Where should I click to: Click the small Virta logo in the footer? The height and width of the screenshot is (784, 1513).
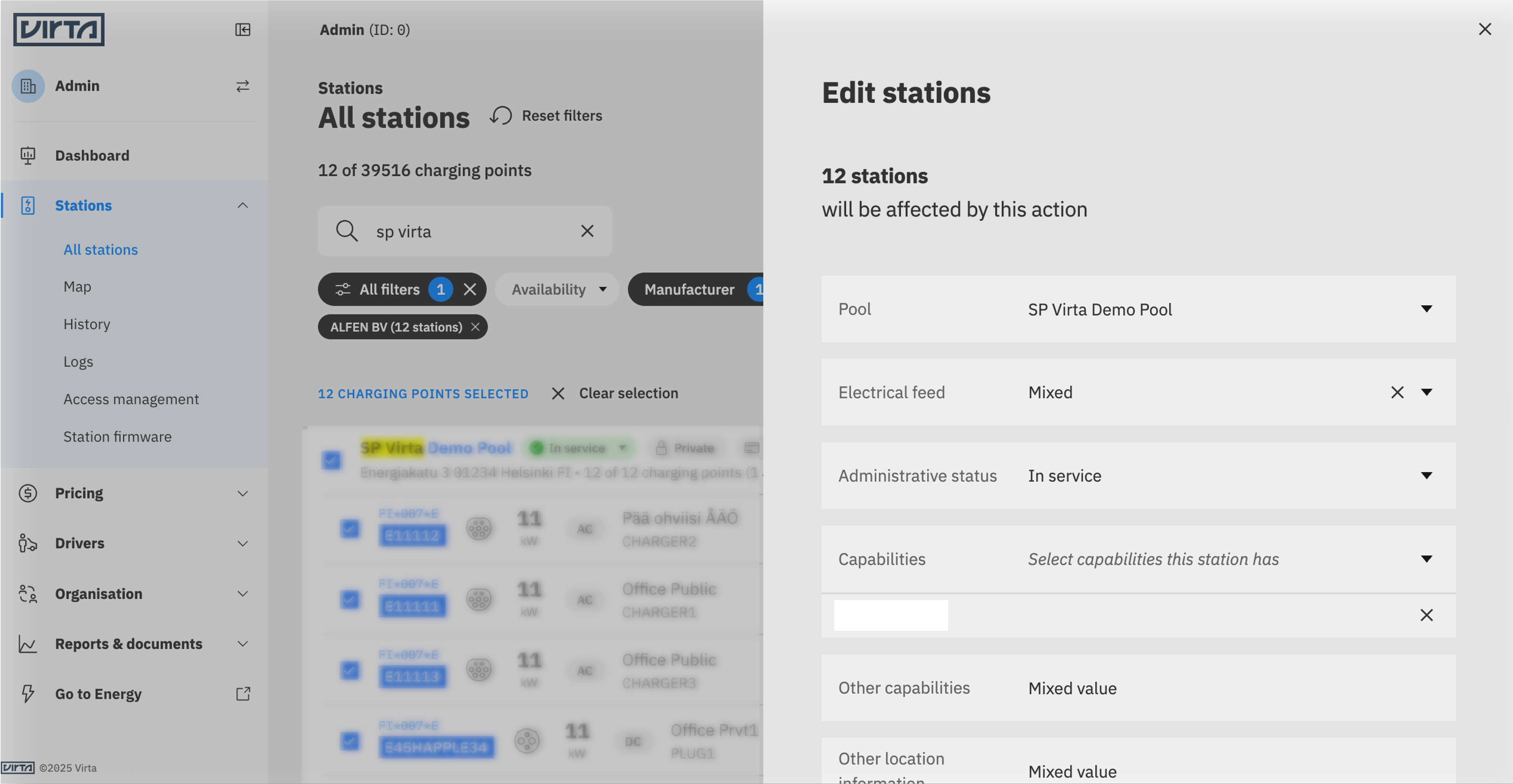[17, 768]
